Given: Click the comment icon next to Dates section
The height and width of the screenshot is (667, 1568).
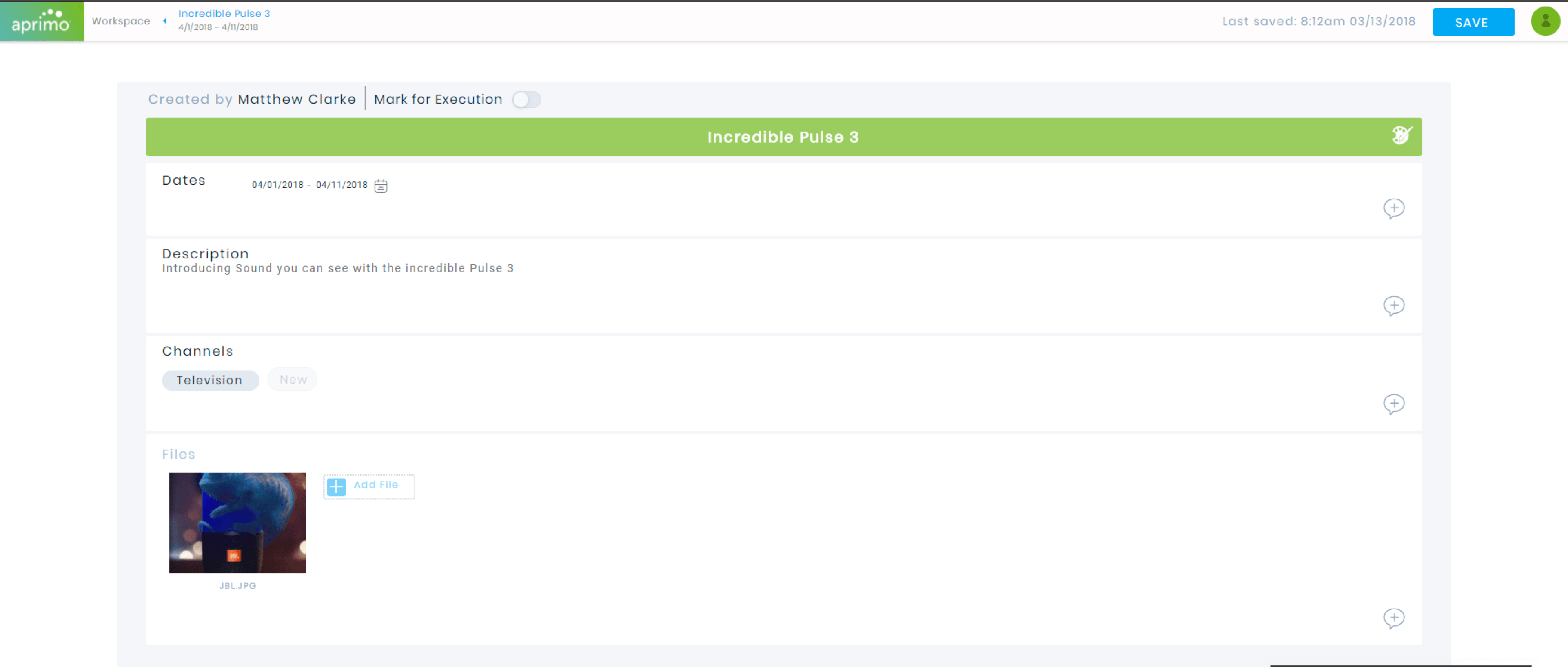Looking at the screenshot, I should [x=1394, y=208].
